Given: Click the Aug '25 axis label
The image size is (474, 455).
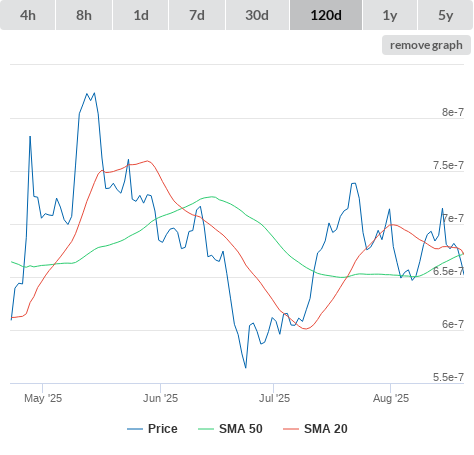Looking at the screenshot, I should pos(391,398).
